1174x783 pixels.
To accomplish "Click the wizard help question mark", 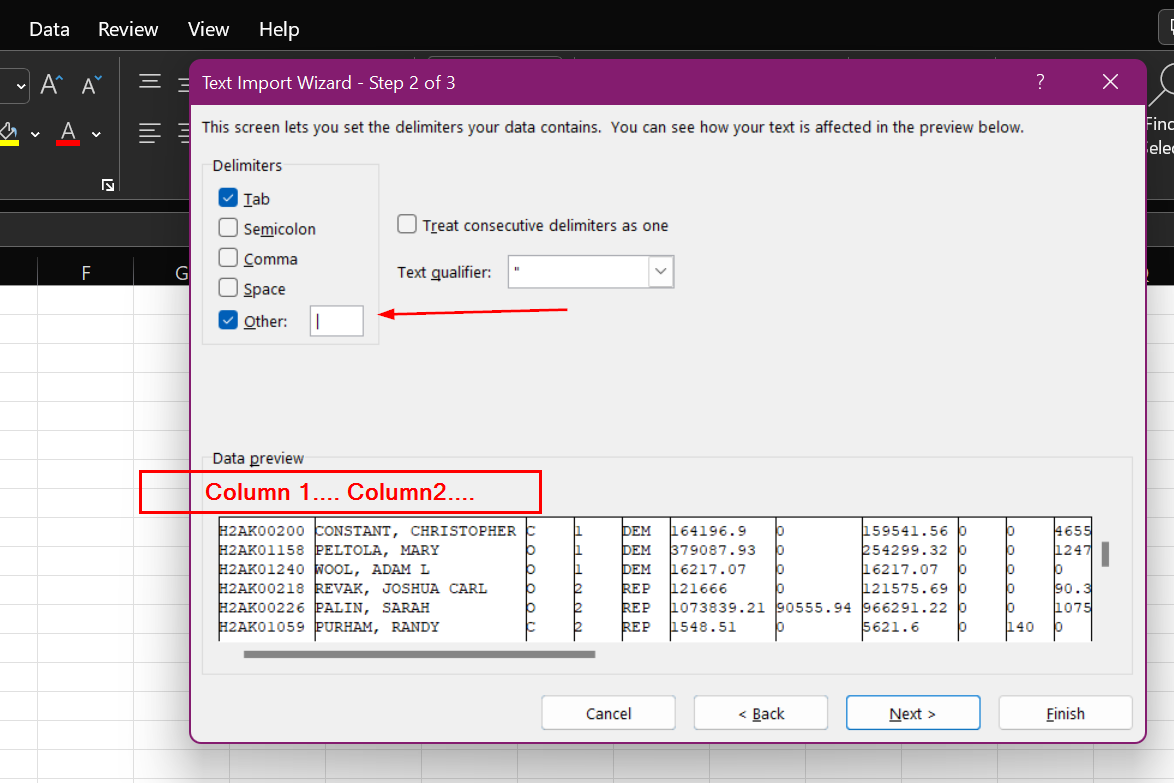I will click(1040, 82).
